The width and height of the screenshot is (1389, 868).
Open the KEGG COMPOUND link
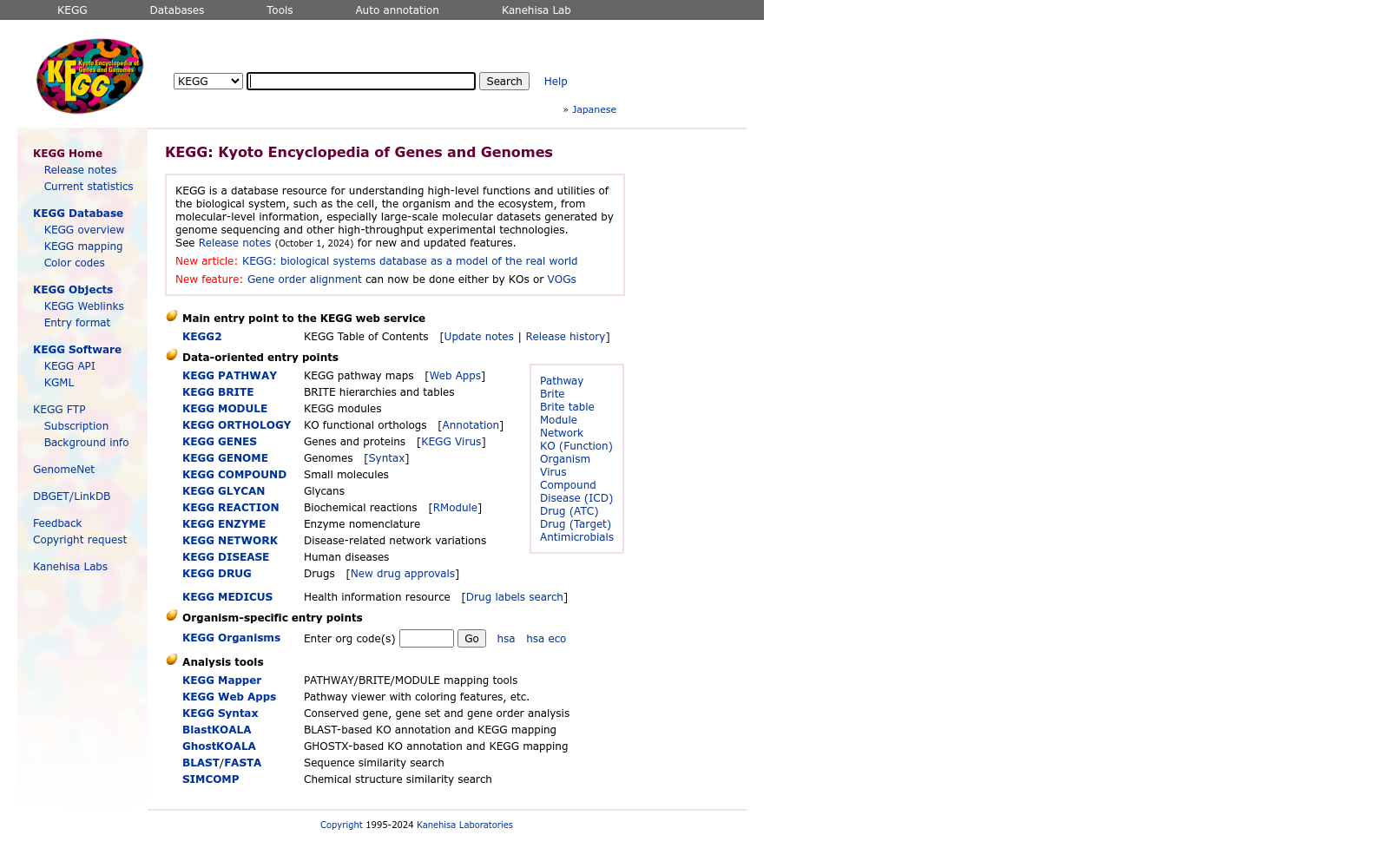point(234,475)
